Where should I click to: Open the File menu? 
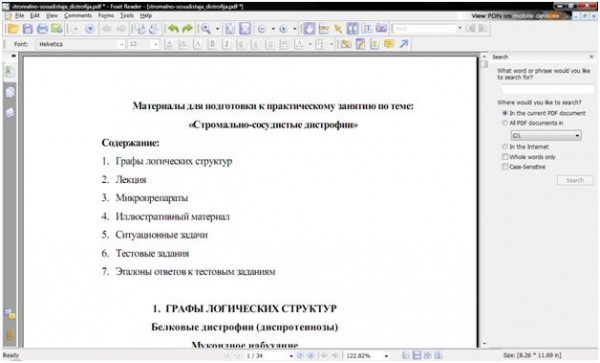(19, 16)
